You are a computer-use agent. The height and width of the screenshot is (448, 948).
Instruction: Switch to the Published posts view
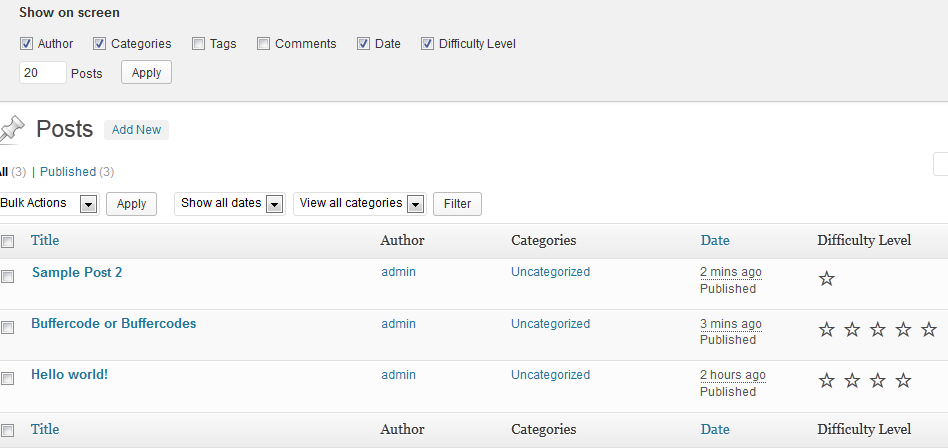click(68, 172)
